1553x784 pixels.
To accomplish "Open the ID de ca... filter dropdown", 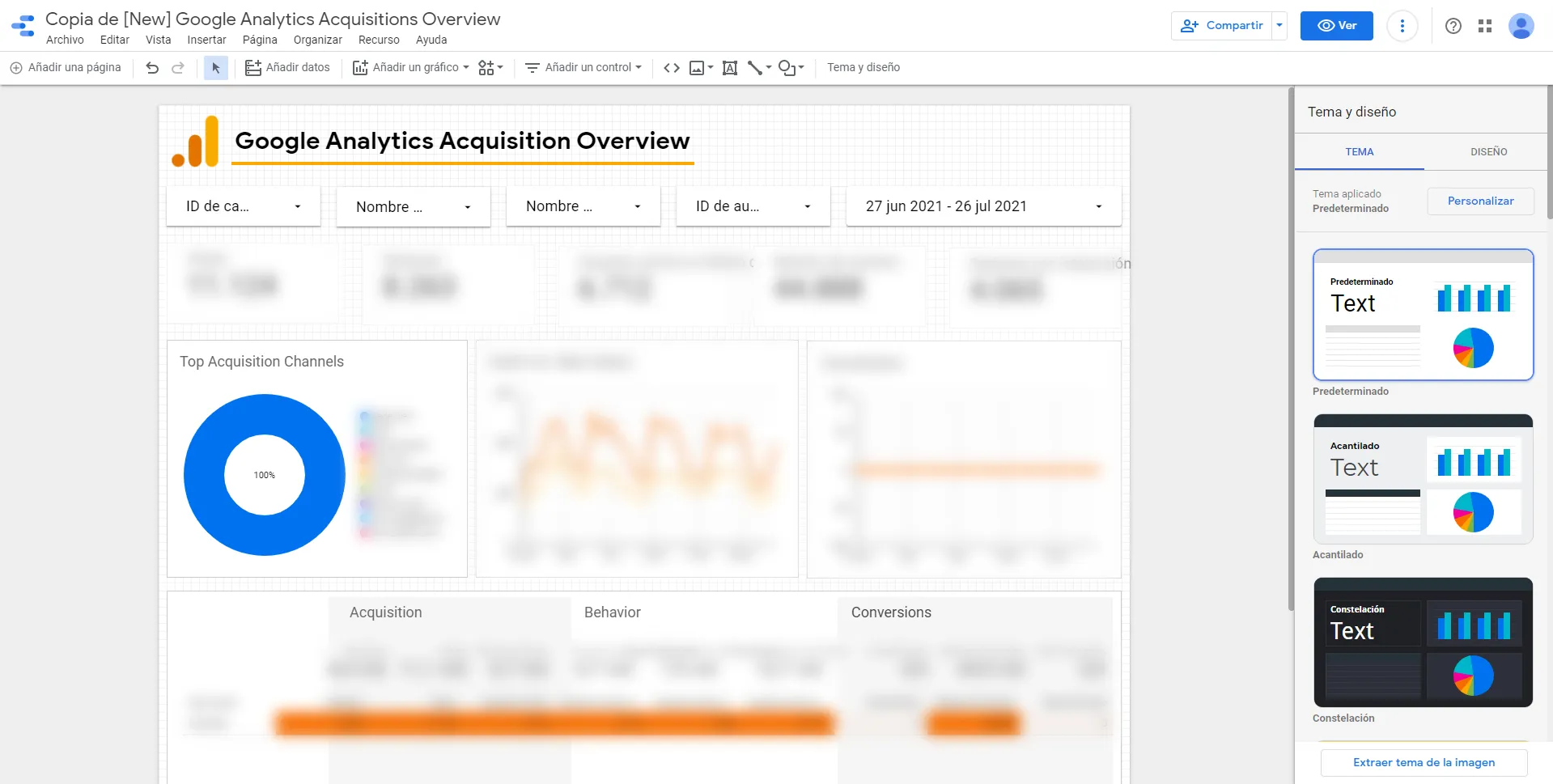I will click(x=244, y=206).
